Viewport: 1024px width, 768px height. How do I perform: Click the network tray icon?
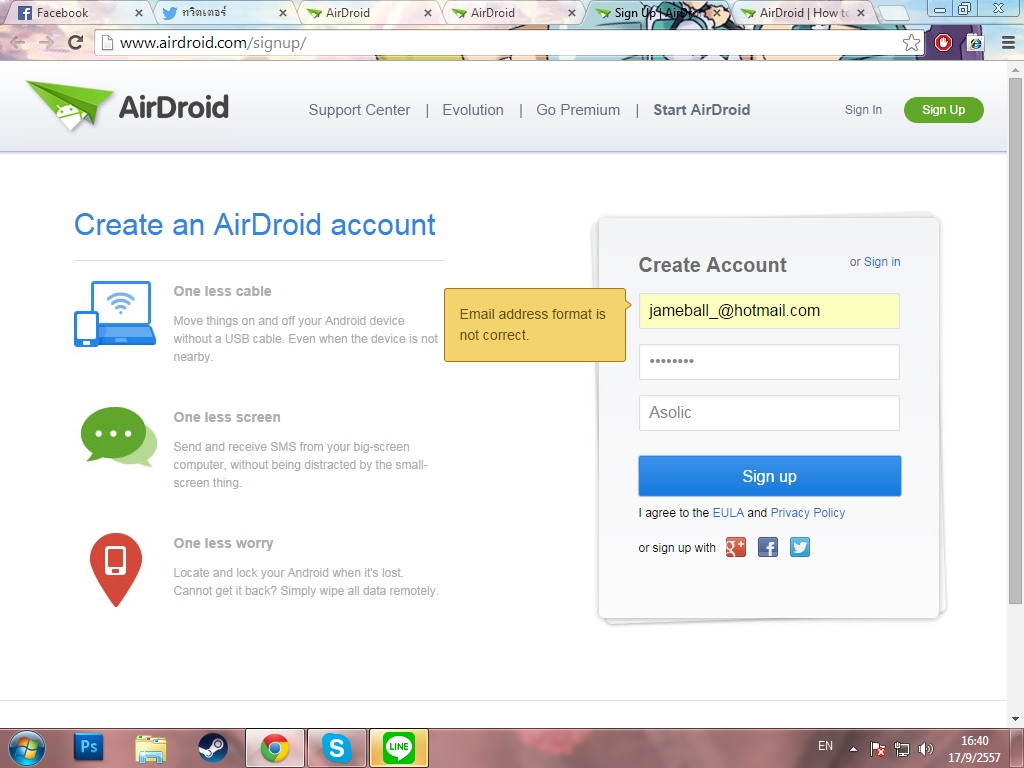[902, 748]
